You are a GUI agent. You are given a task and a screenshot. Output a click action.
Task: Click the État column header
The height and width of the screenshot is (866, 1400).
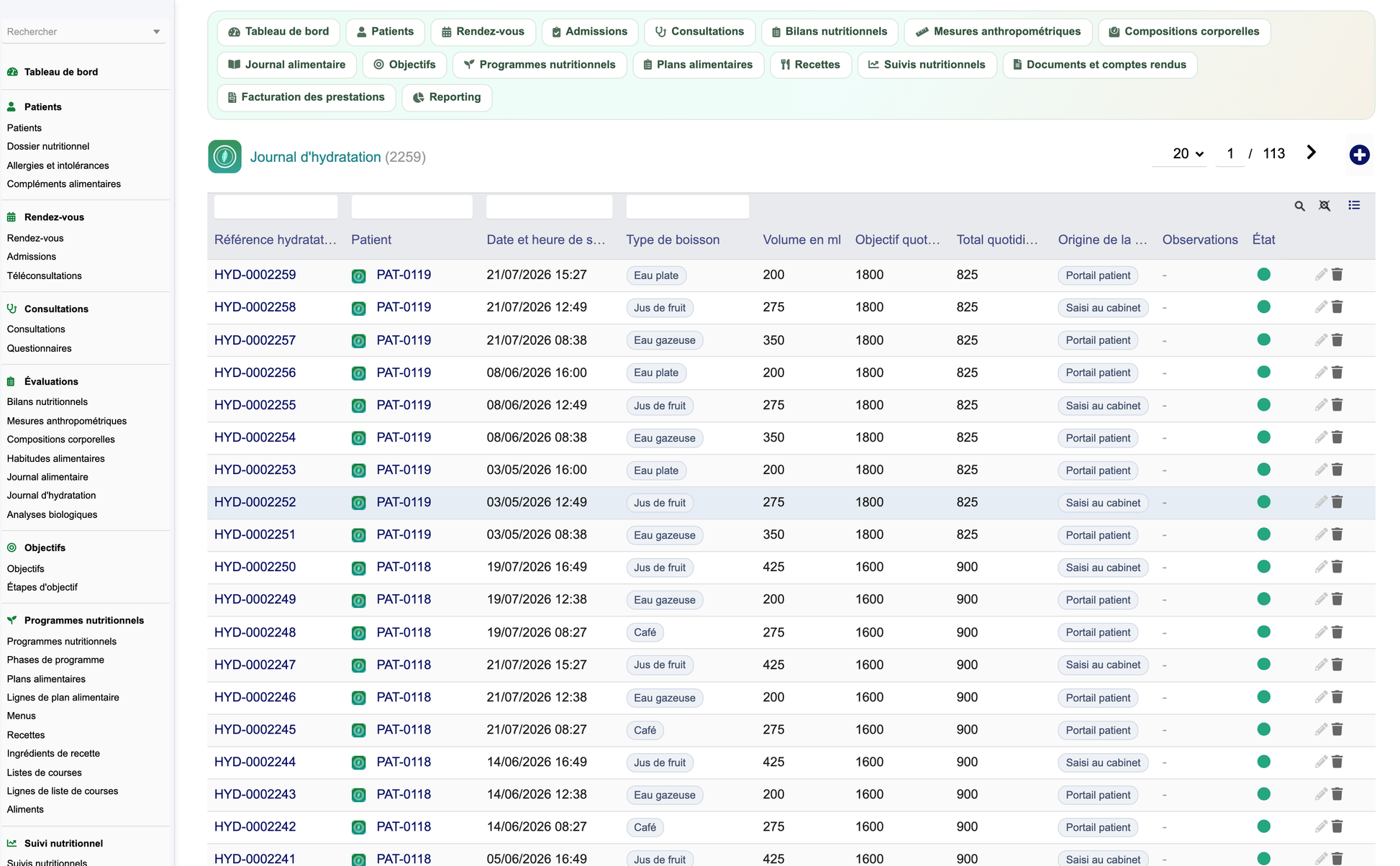(x=1263, y=240)
